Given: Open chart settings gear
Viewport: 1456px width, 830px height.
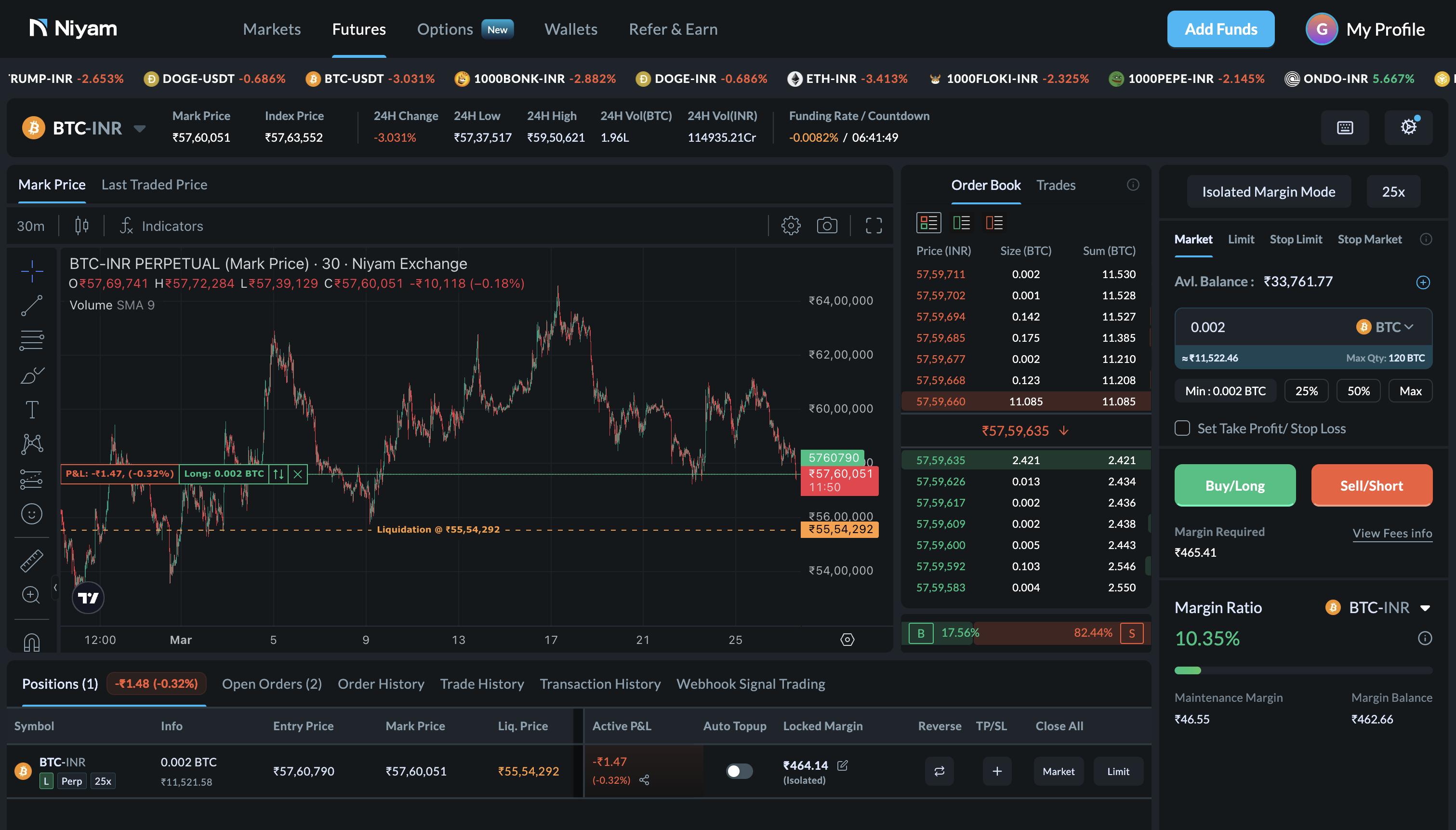Looking at the screenshot, I should click(x=791, y=226).
